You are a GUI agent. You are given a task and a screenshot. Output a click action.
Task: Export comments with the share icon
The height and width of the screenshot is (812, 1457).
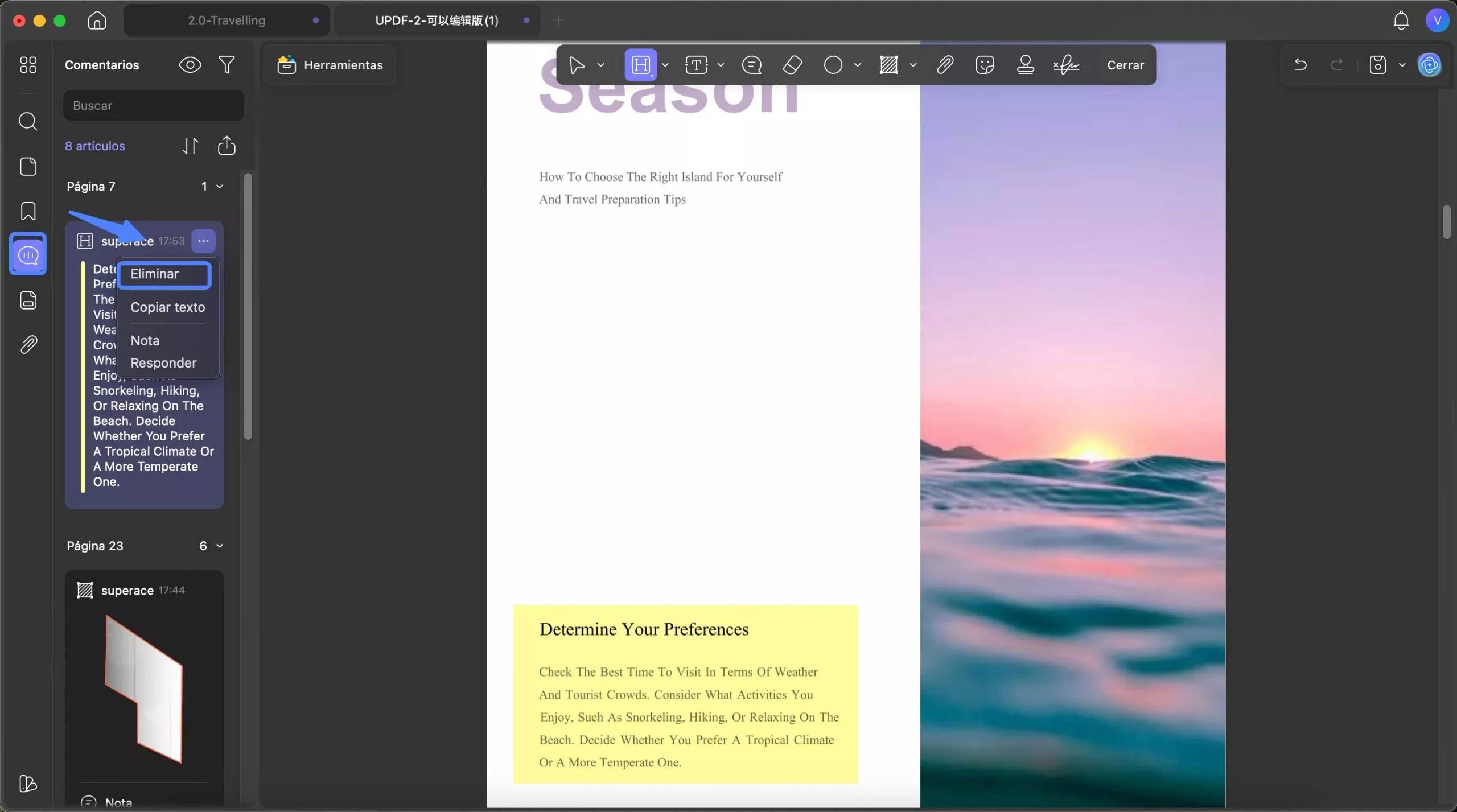point(227,146)
